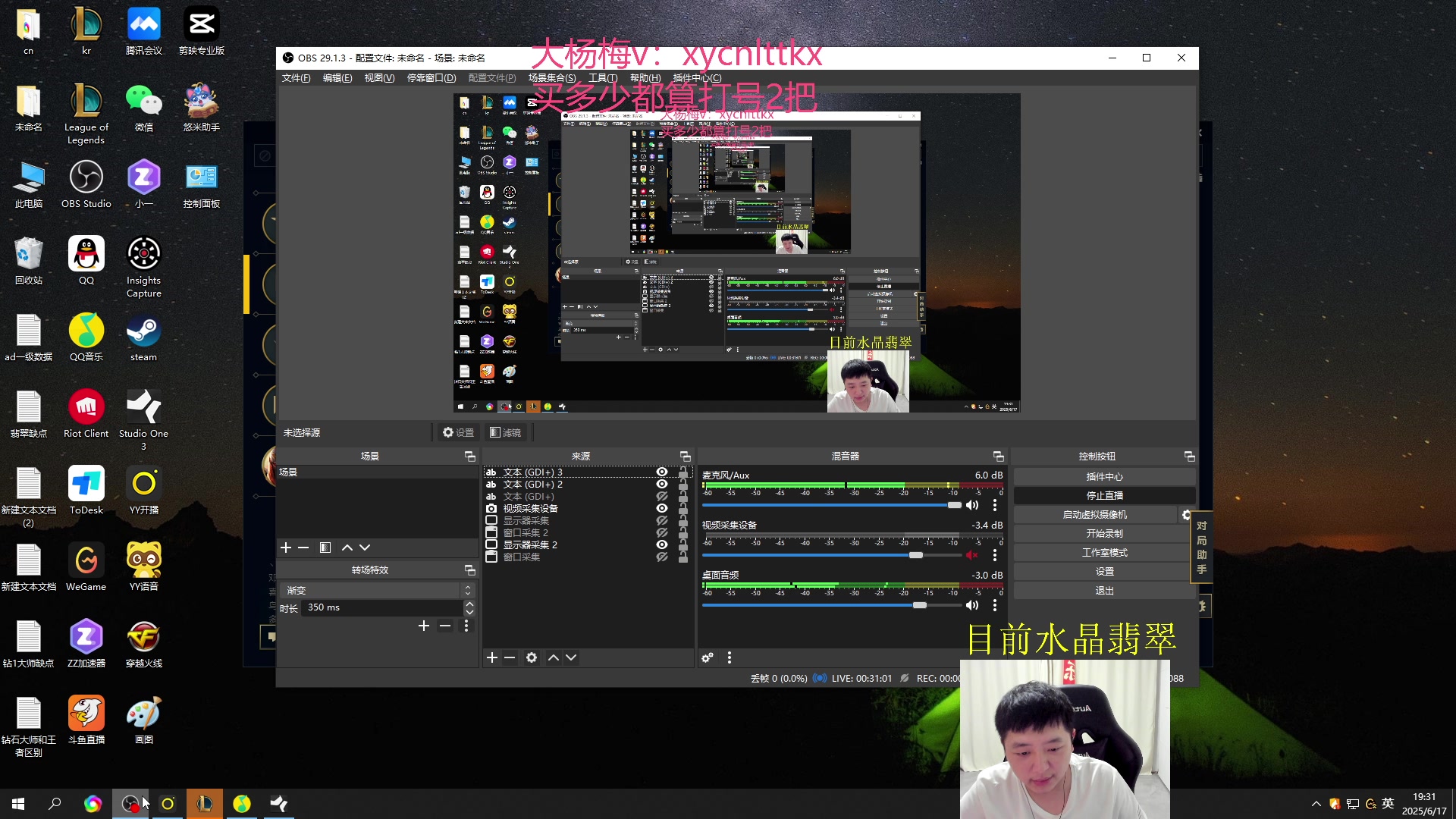Open 麦克风/Aux channel options menu
Screen dimensions: 1456x819
pyautogui.click(x=995, y=505)
